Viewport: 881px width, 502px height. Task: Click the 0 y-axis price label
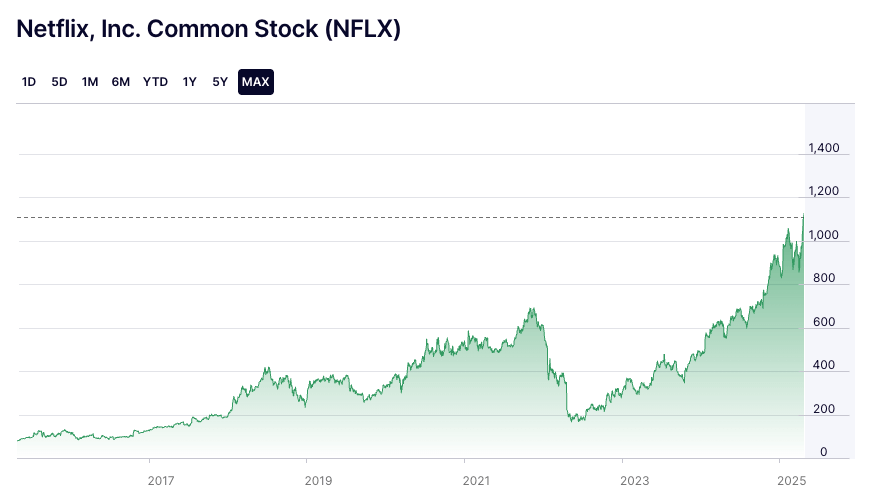click(823, 452)
